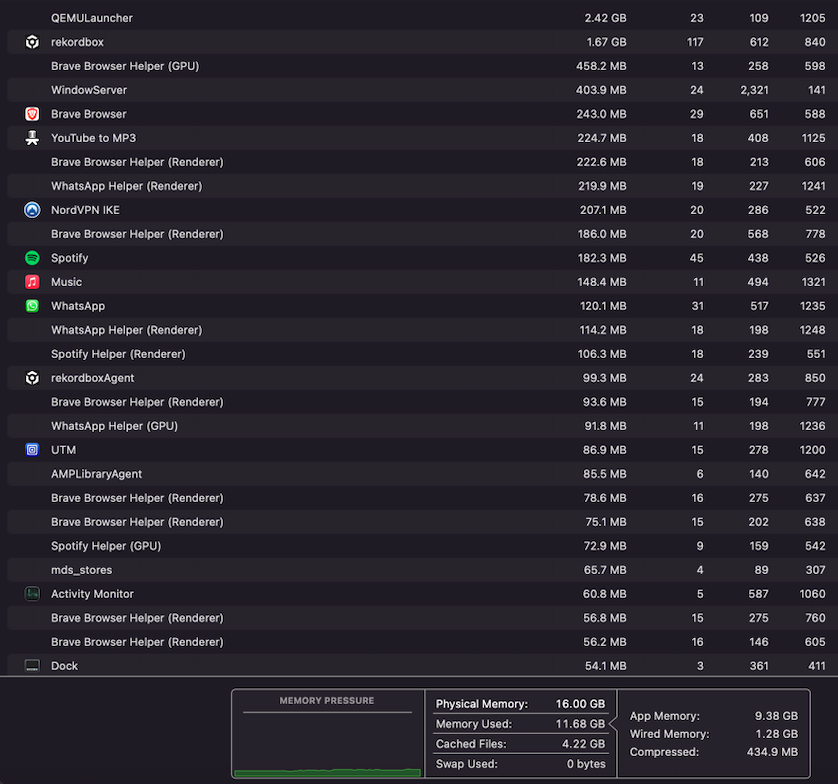The image size is (838, 784).
Task: Click the Music app icon
Action: [x=32, y=282]
